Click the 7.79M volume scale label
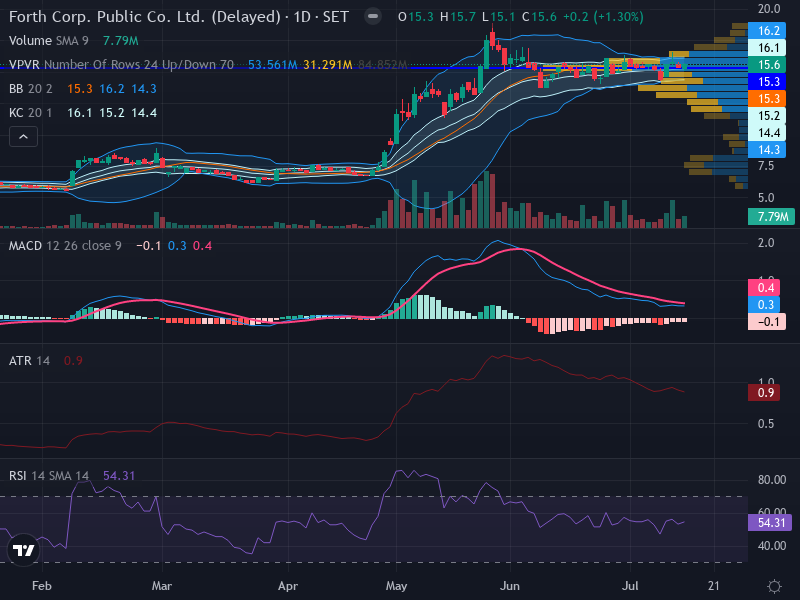The width and height of the screenshot is (800, 600). [x=771, y=217]
